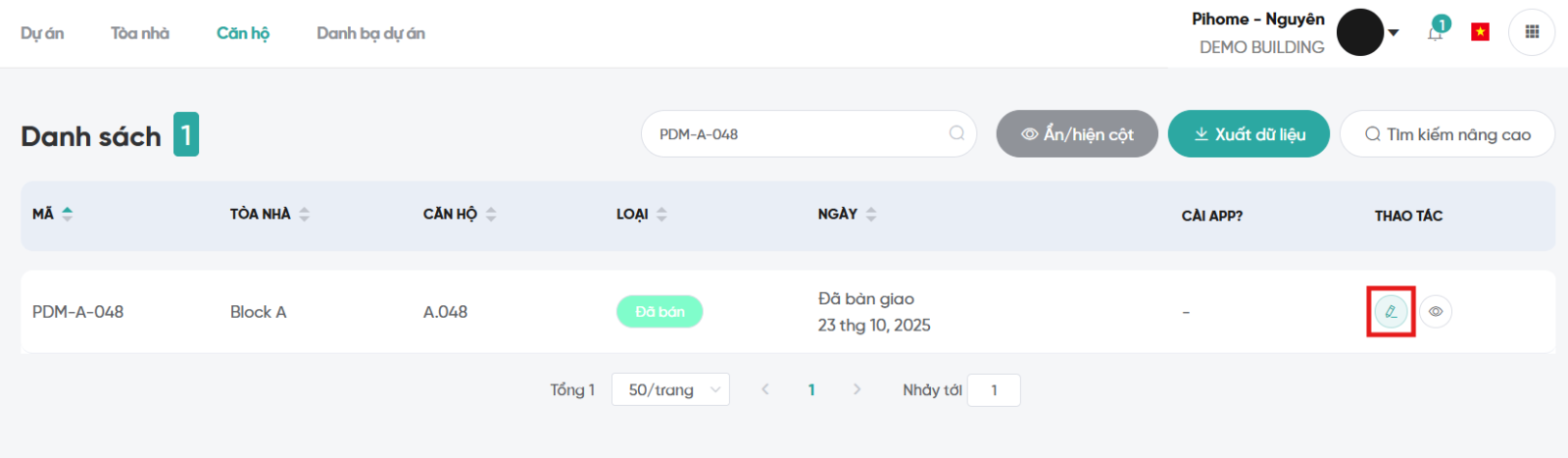Focus the Nhảy tới page number field
This screenshot has width=1568, height=458.
click(994, 390)
